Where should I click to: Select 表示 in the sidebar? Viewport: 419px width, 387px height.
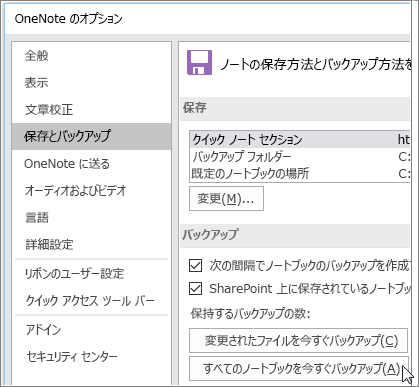(x=37, y=83)
